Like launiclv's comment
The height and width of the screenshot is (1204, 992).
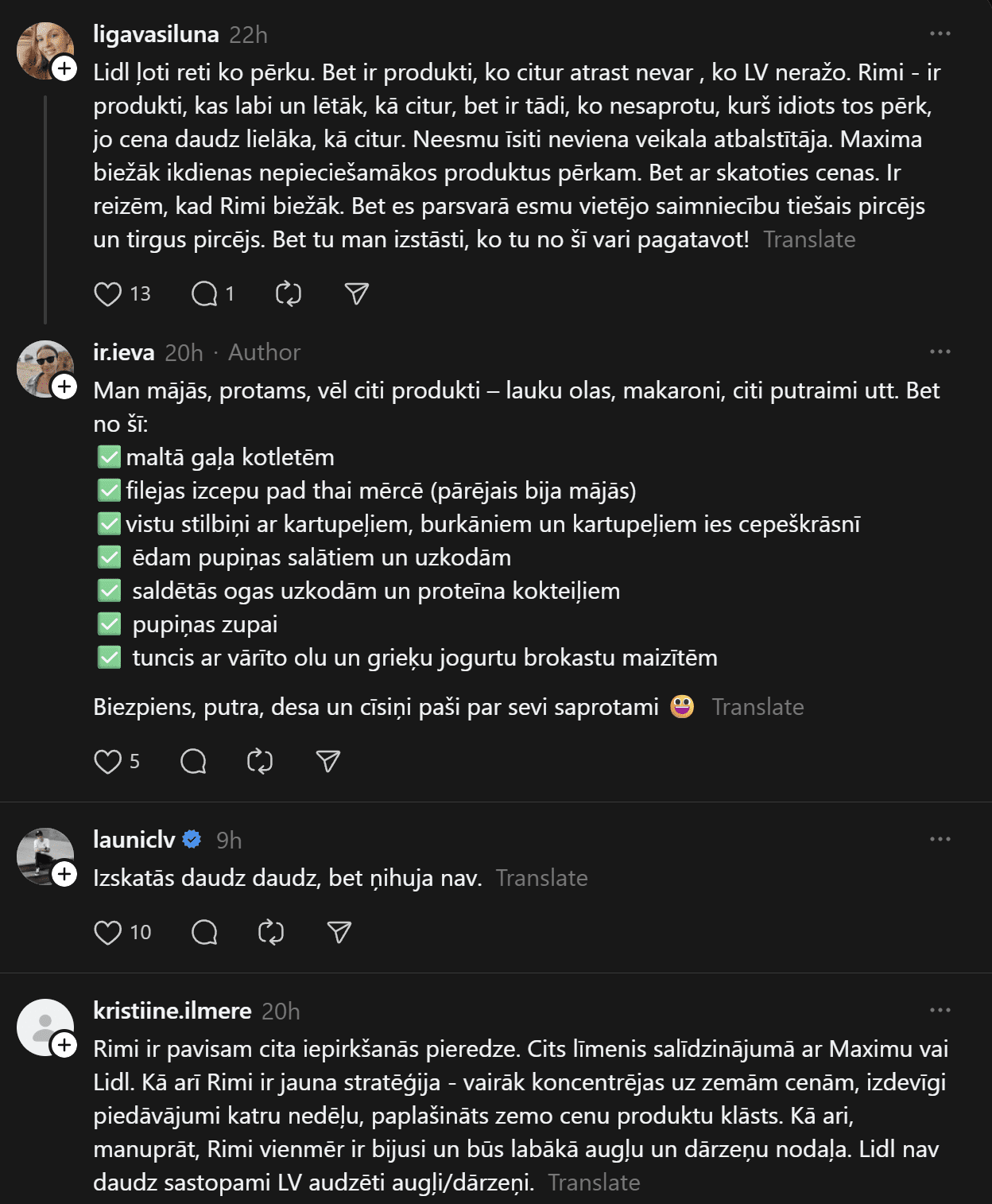pyautogui.click(x=108, y=932)
